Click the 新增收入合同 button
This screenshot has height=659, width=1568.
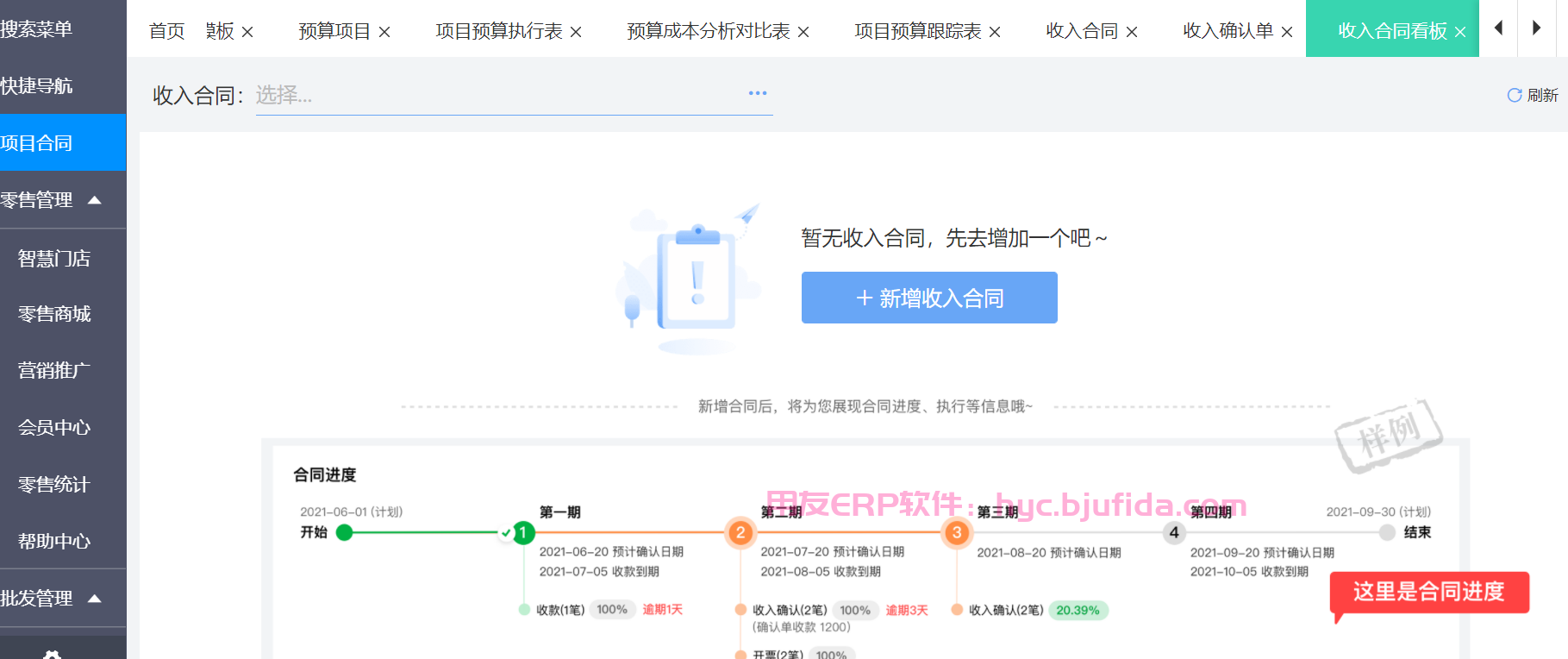929,298
